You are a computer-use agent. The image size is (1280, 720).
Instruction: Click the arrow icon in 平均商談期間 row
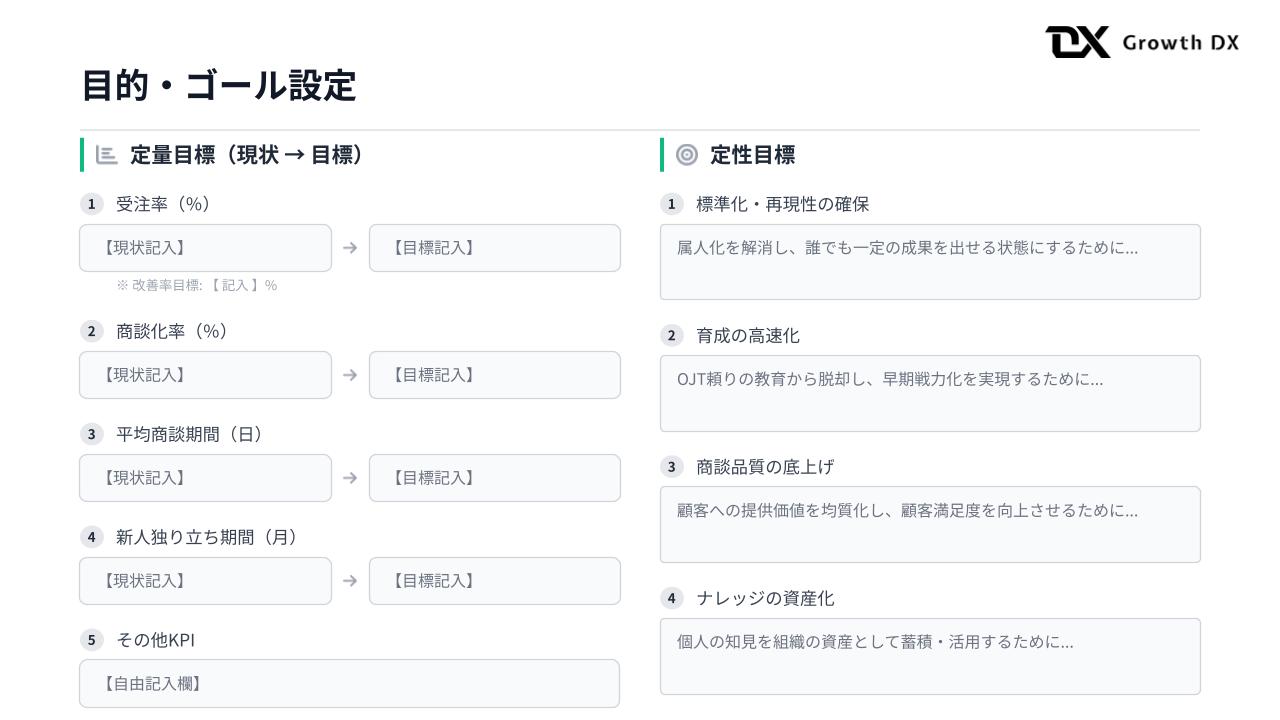click(x=350, y=478)
